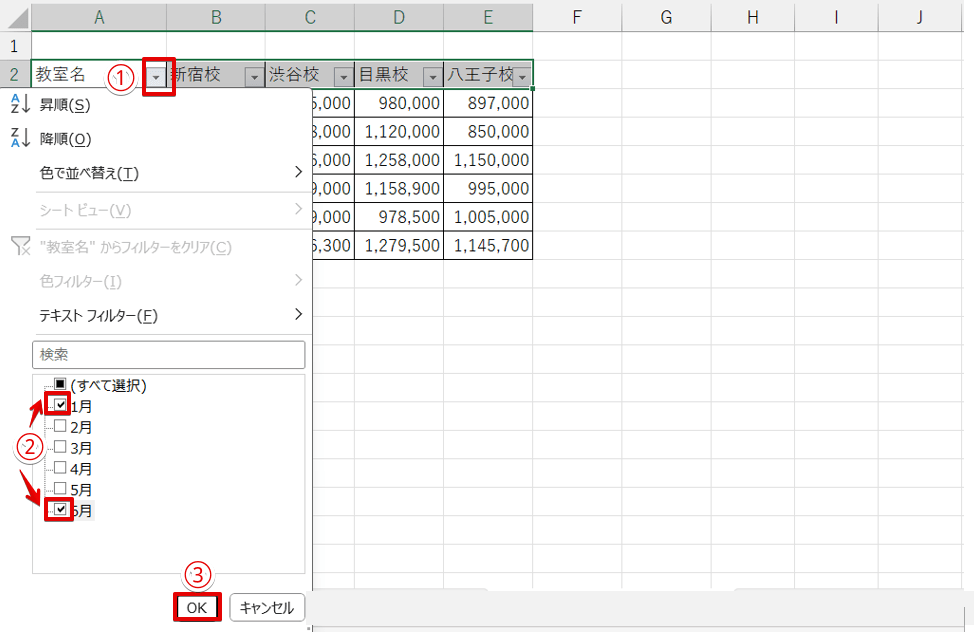Click the sort ascending A-Z icon

20,104
